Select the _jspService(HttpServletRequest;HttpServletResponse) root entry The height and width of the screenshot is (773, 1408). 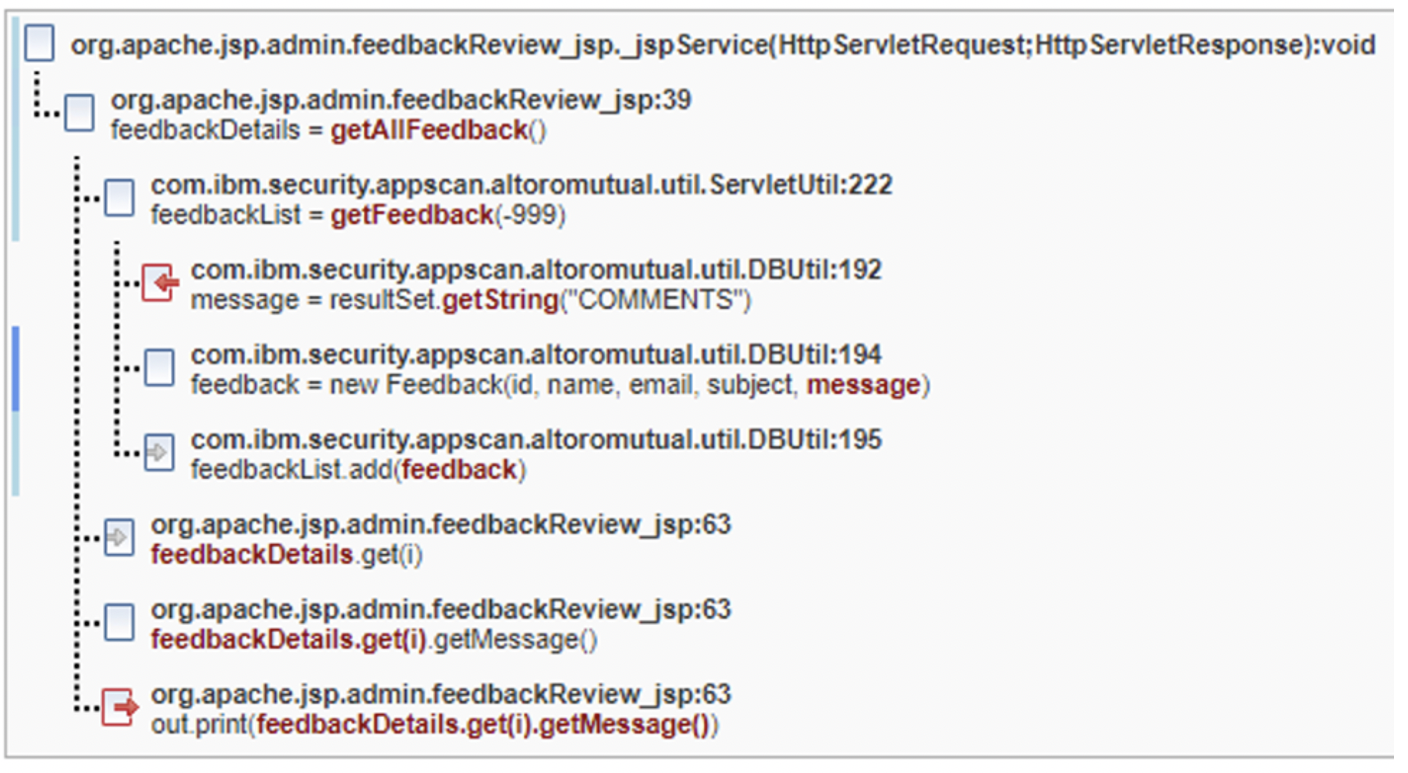click(722, 45)
